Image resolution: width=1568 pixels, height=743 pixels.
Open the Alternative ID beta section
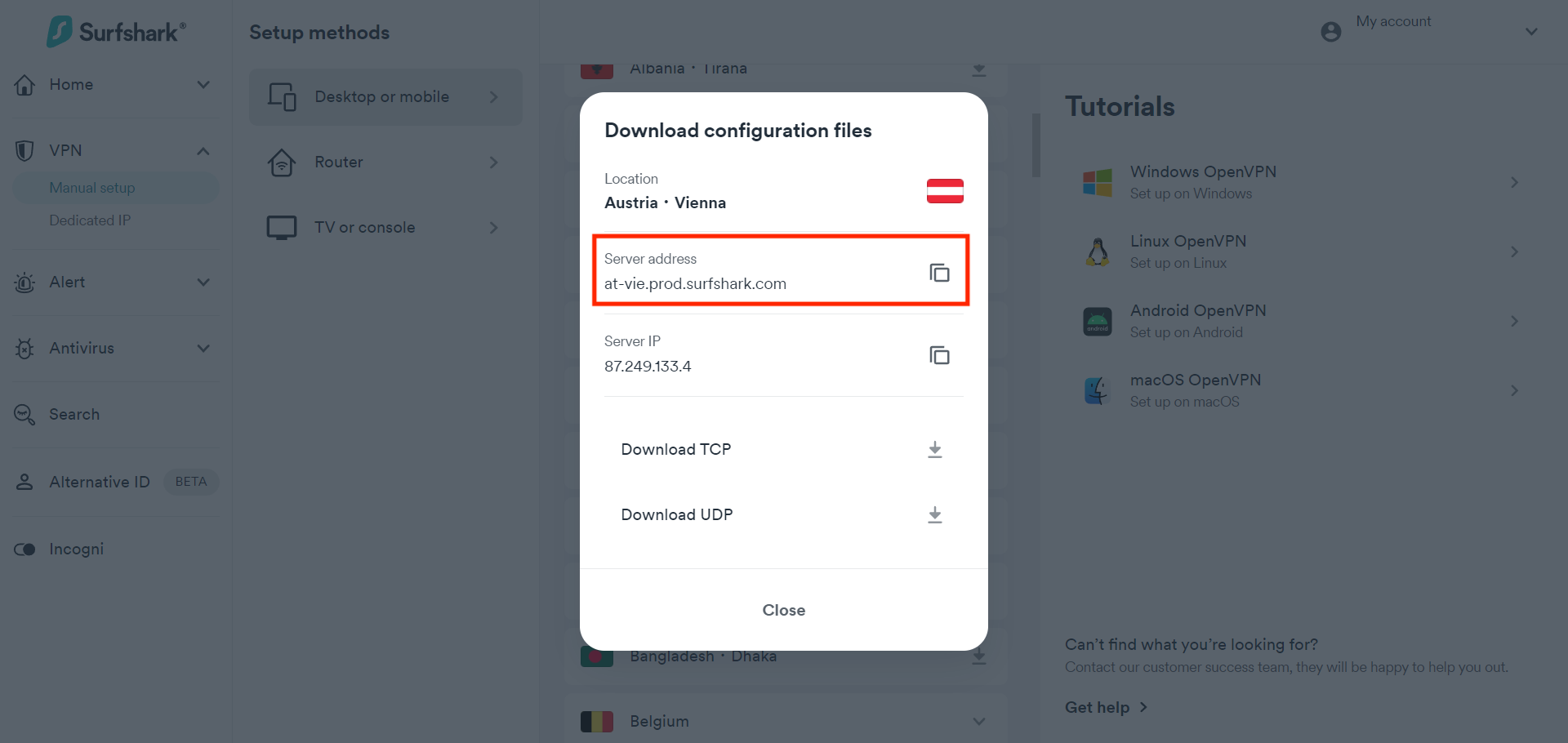tap(100, 482)
